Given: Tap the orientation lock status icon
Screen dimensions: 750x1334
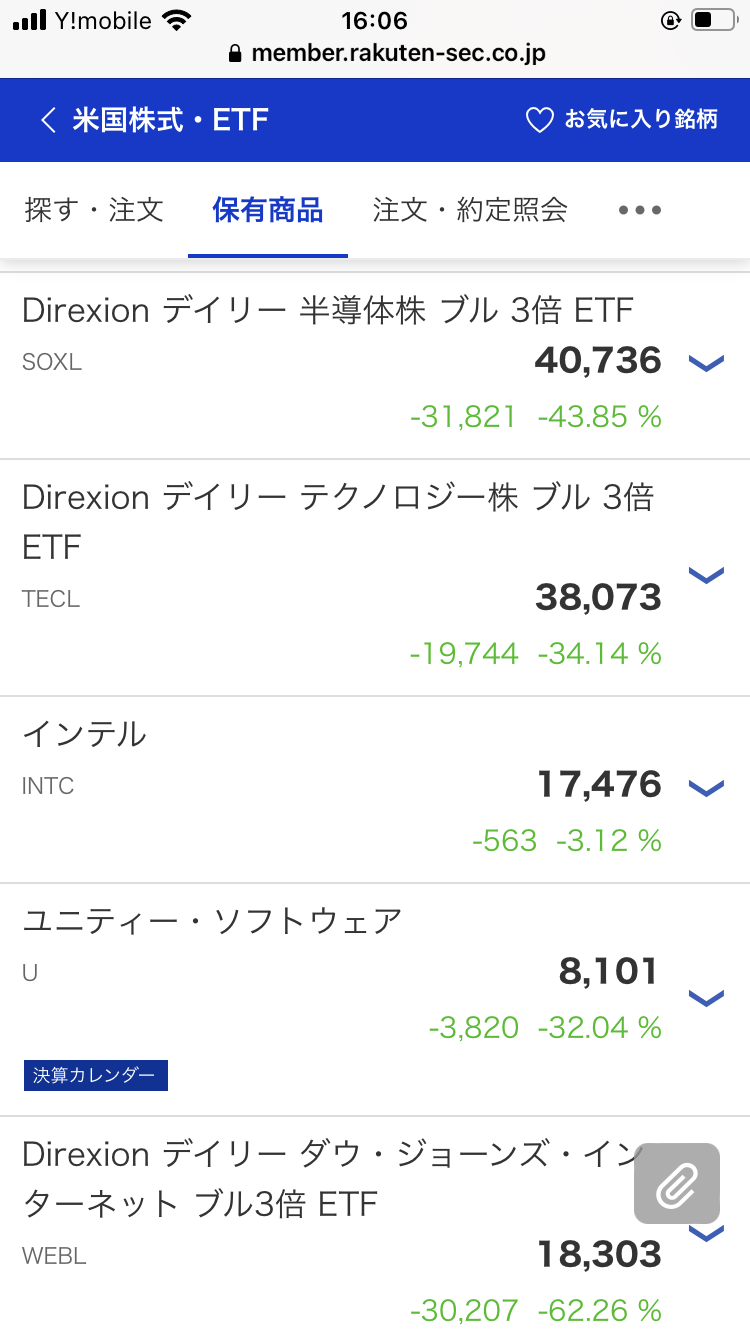Looking at the screenshot, I should (671, 20).
